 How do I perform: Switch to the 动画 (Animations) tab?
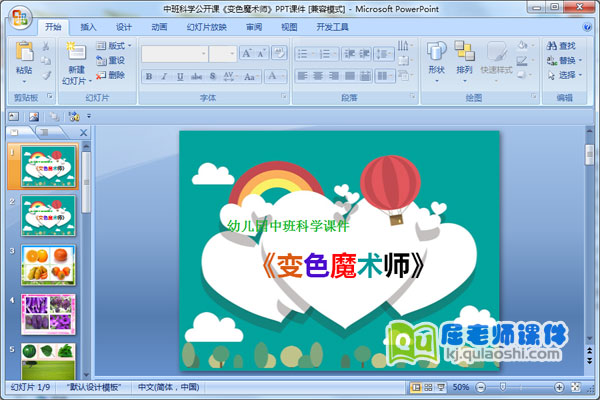[x=159, y=27]
